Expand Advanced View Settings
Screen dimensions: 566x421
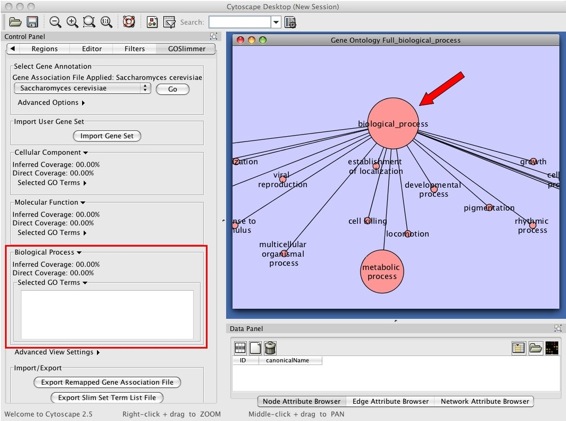57,352
